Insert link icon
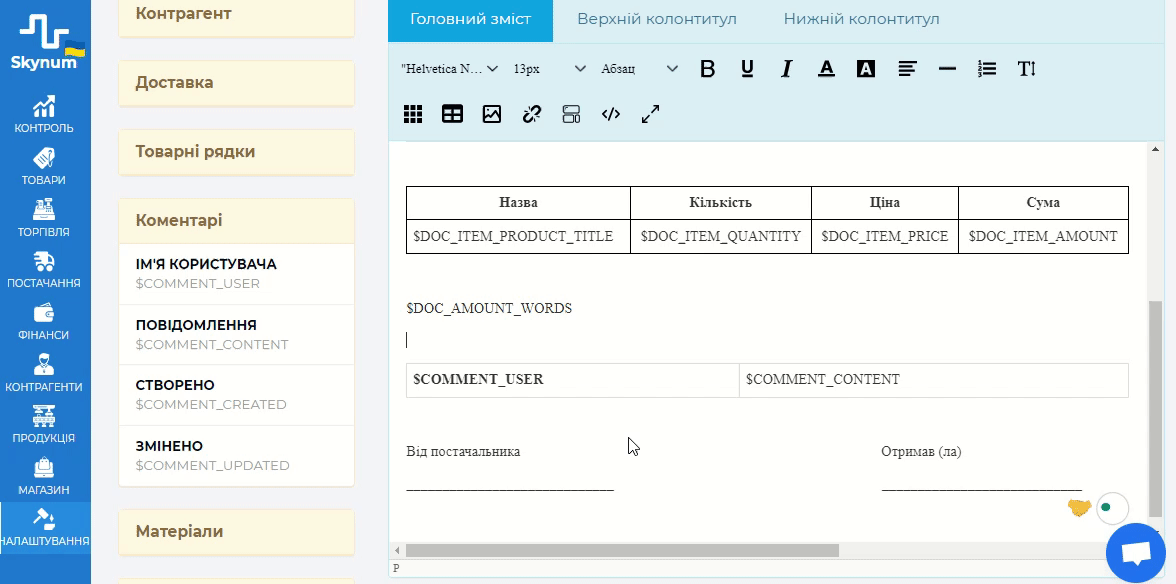Viewport: 1176px width, 584px height. coord(532,114)
